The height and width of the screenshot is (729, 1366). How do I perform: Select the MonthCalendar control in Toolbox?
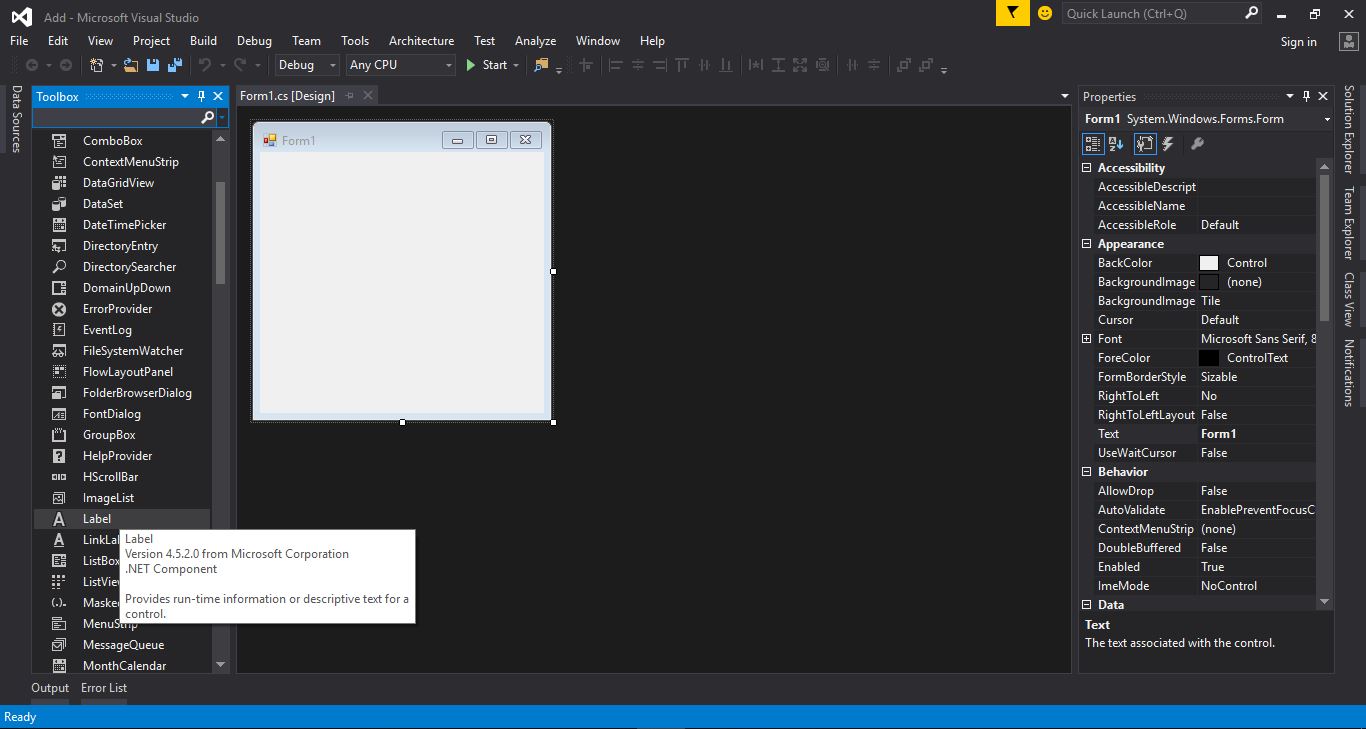pyautogui.click(x=124, y=666)
